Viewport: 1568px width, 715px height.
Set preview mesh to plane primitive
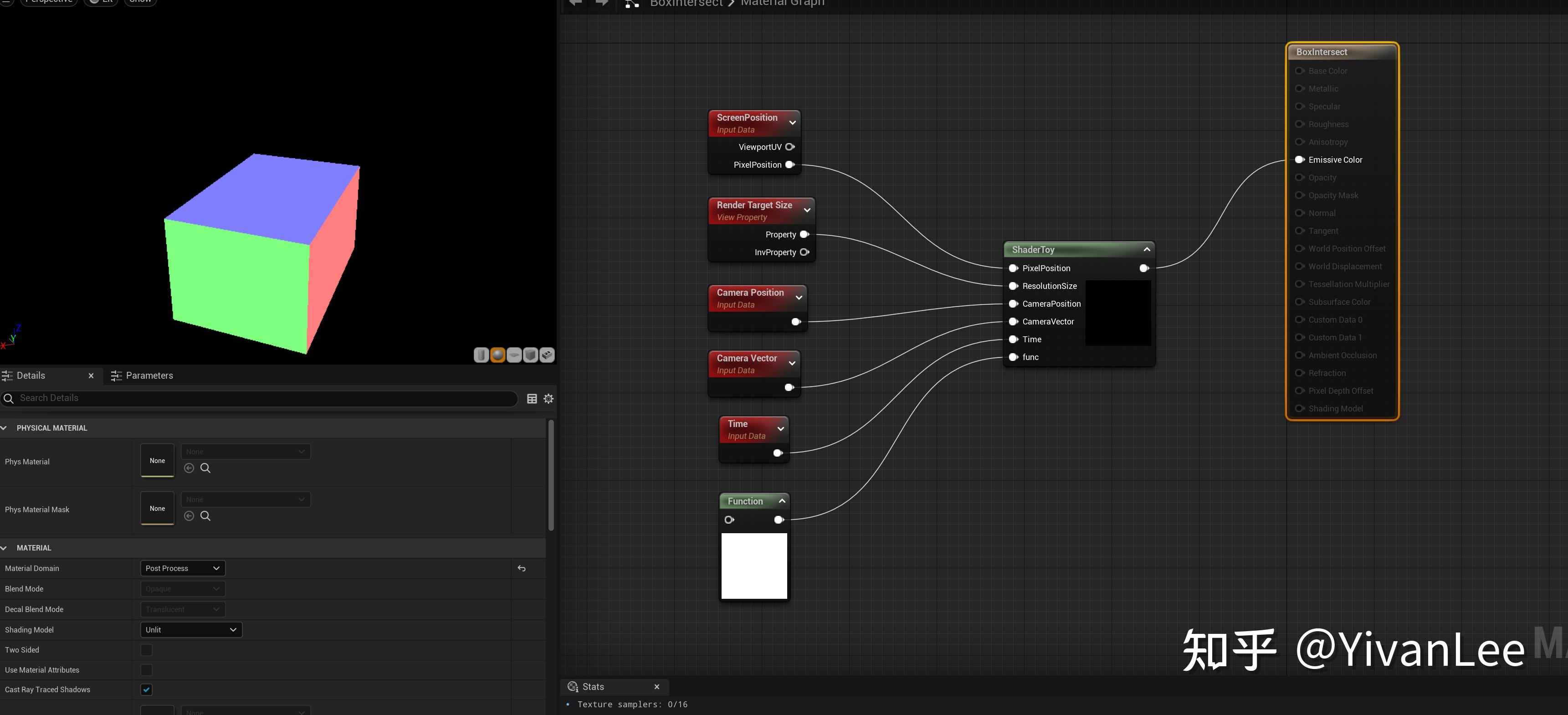tap(514, 355)
